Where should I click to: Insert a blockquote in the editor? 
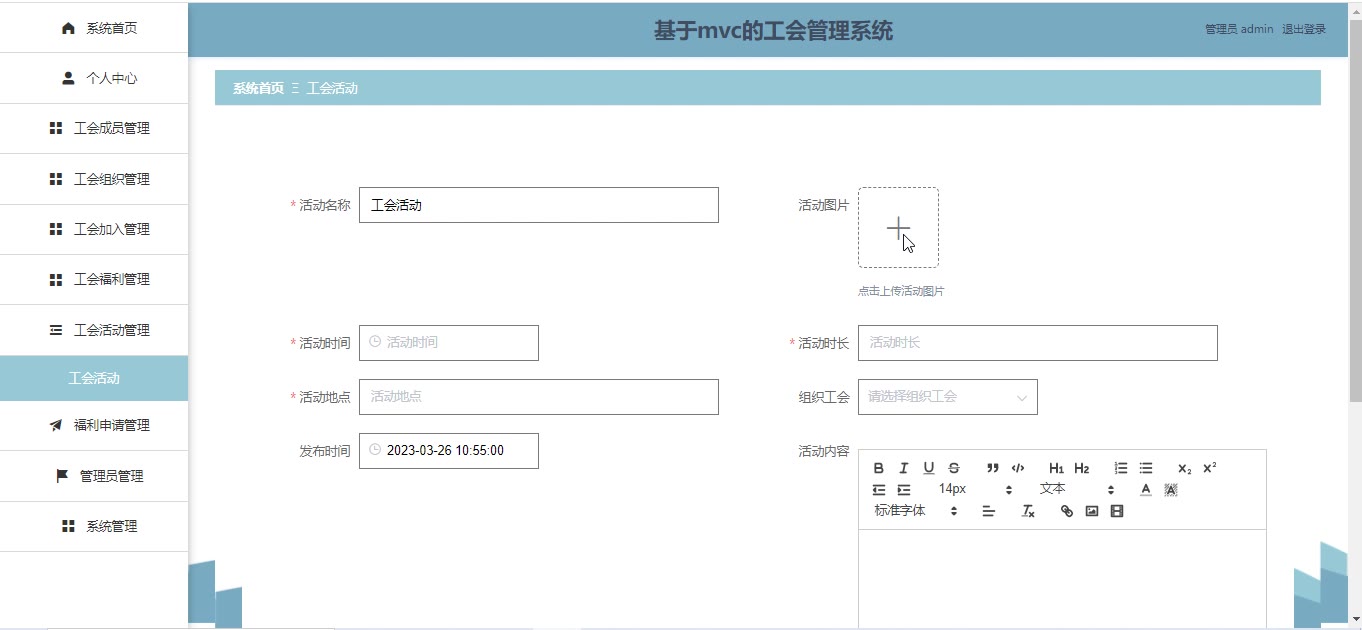pyautogui.click(x=993, y=468)
